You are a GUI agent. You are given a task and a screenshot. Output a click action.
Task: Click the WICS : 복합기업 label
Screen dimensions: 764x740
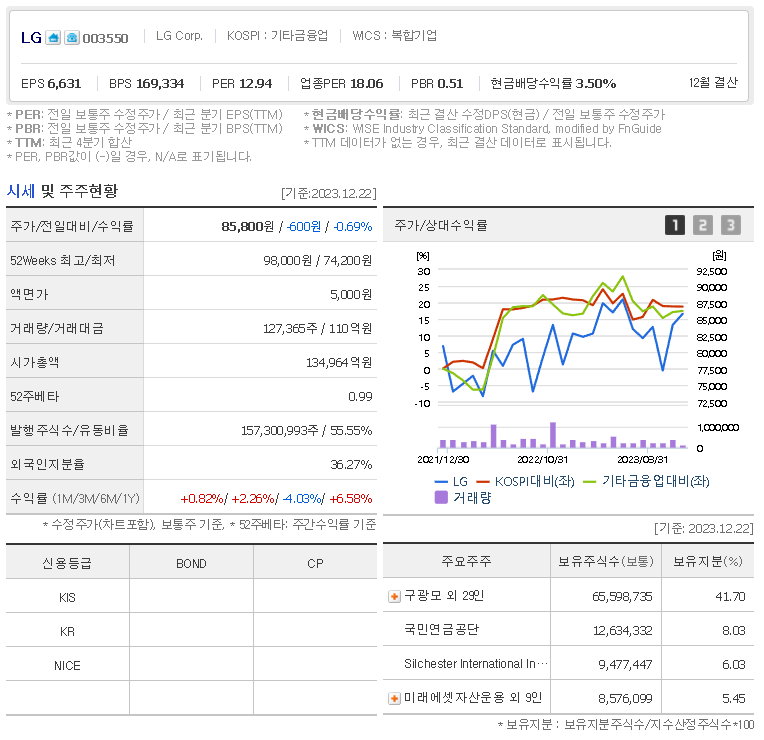click(394, 36)
